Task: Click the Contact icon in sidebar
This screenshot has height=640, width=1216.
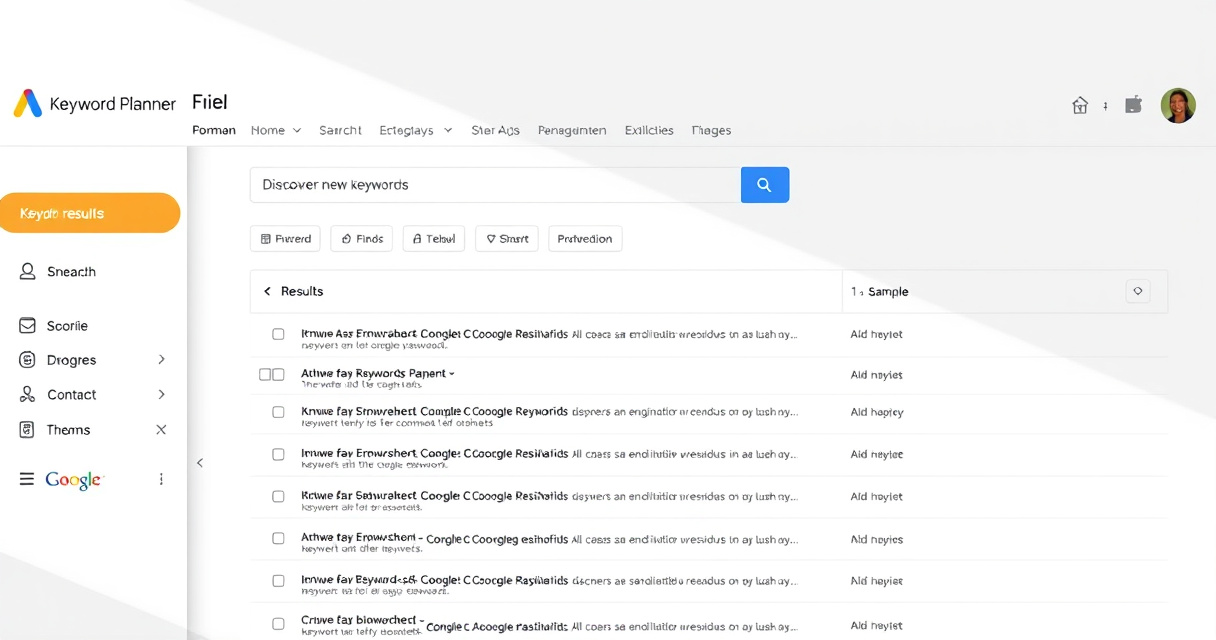Action: (x=28, y=395)
